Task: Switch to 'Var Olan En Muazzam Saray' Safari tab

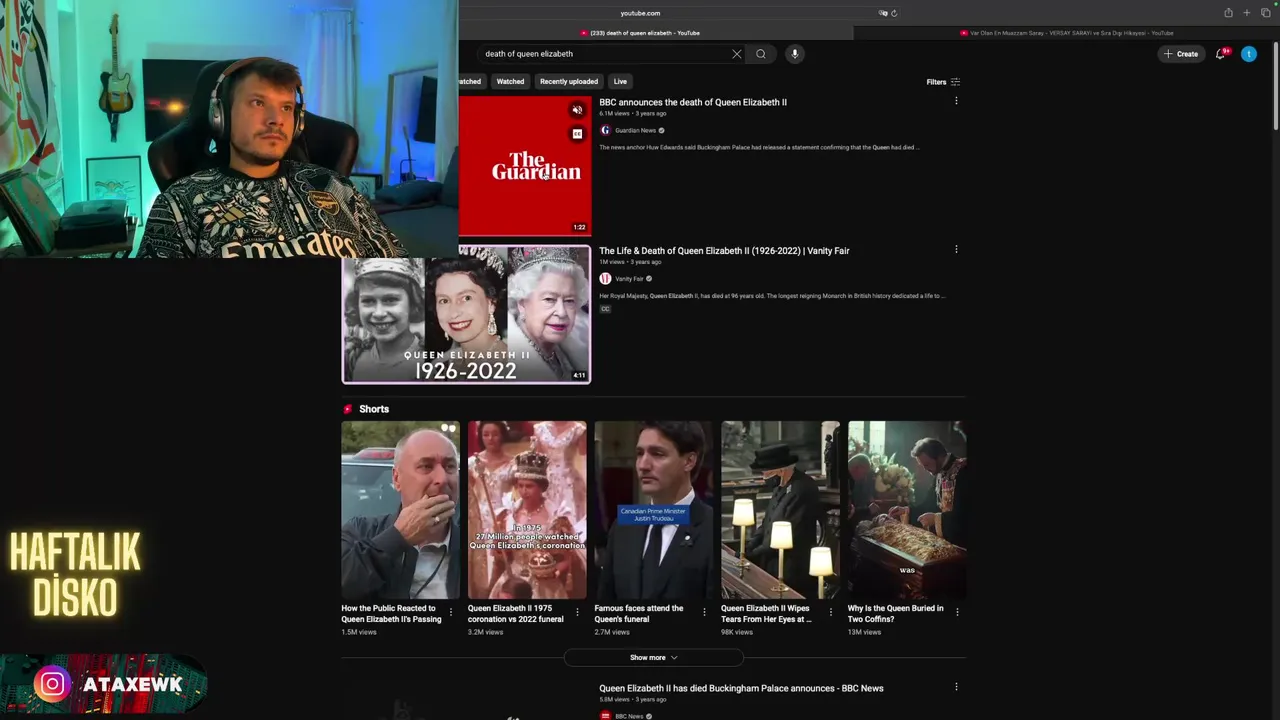Action: [x=1066, y=33]
